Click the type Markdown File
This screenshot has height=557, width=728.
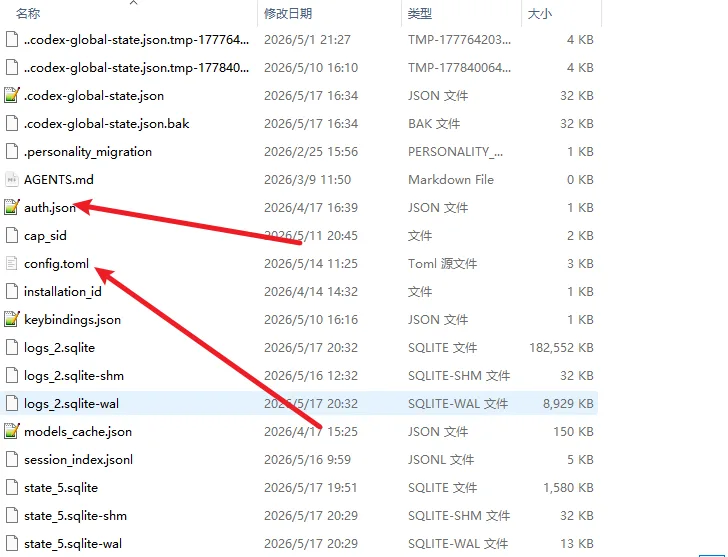(451, 180)
